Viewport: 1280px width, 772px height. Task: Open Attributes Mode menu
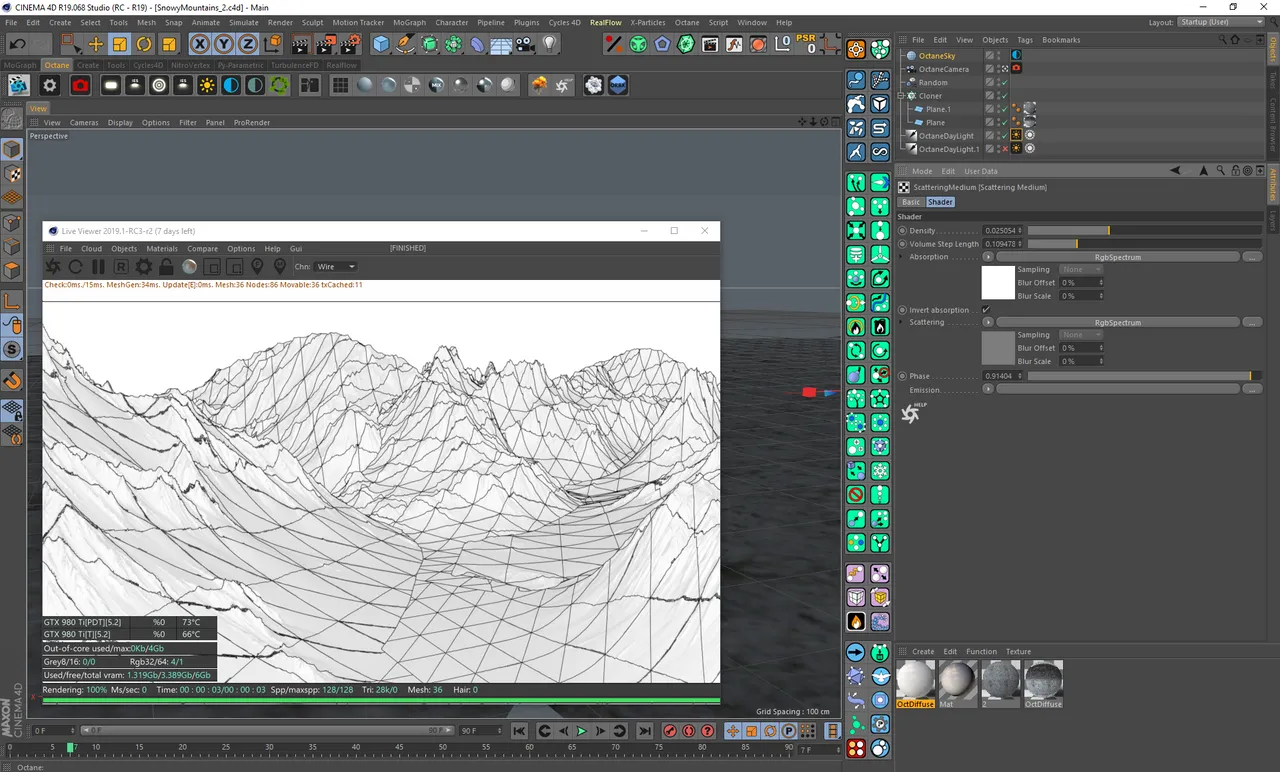pos(922,171)
